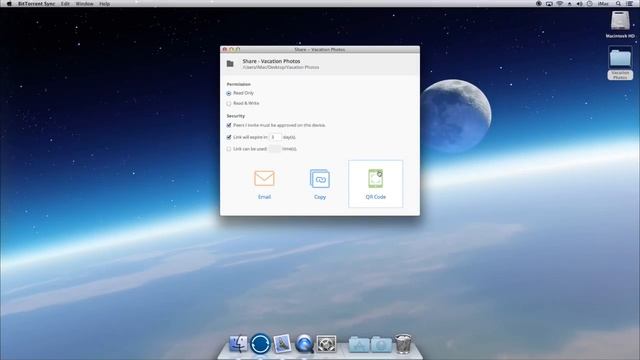Open the Window menu
640x360 pixels.
84,4
